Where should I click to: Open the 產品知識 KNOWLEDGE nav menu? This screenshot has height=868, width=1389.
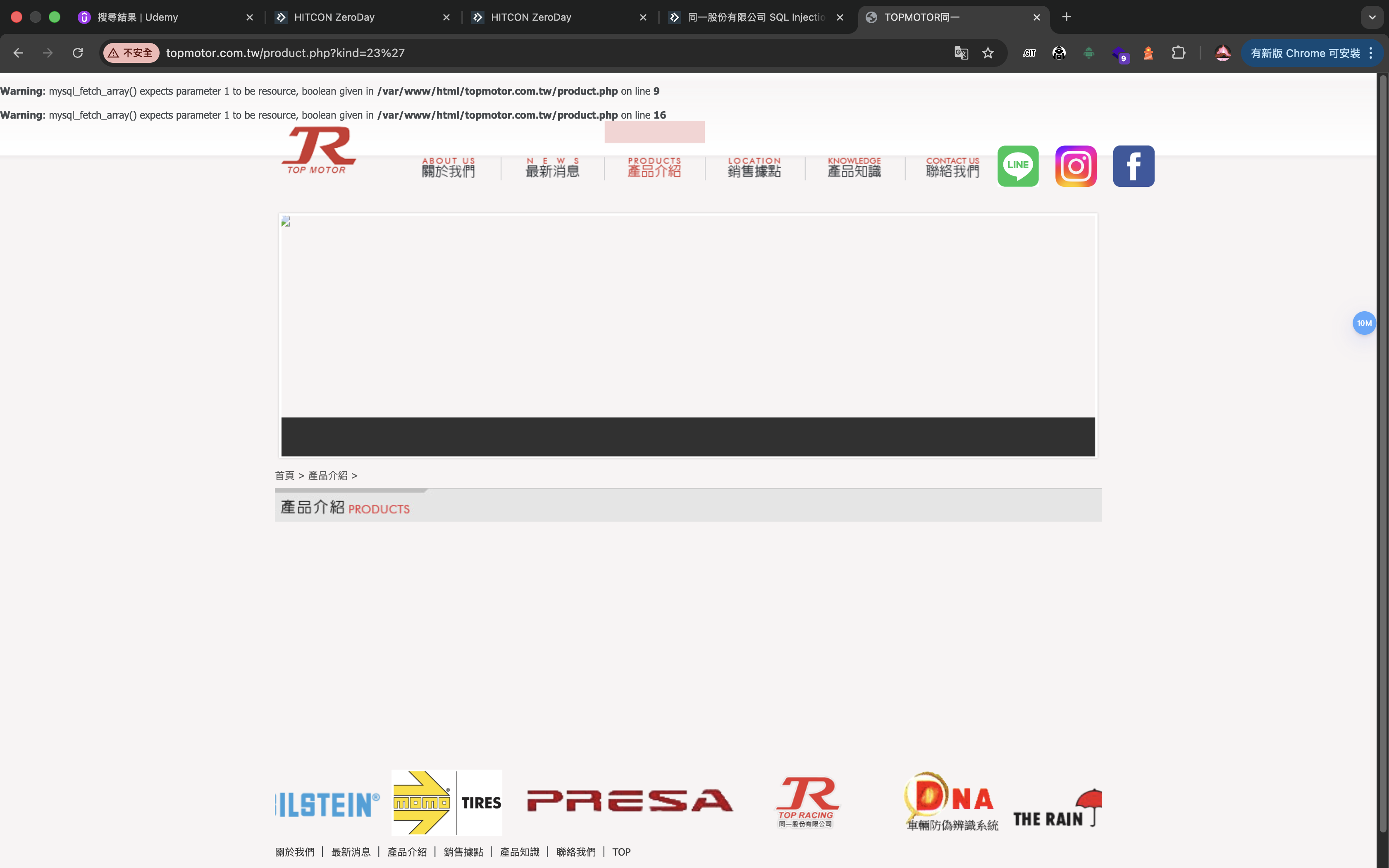[854, 168]
